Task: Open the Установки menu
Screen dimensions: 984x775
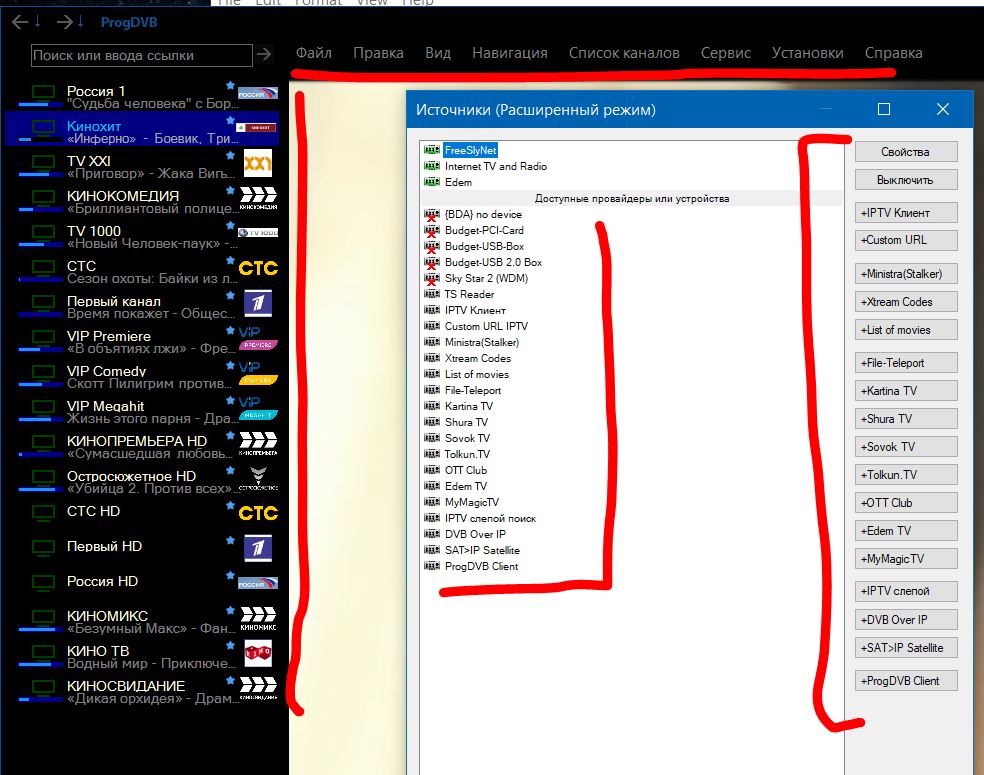Action: [x=807, y=53]
